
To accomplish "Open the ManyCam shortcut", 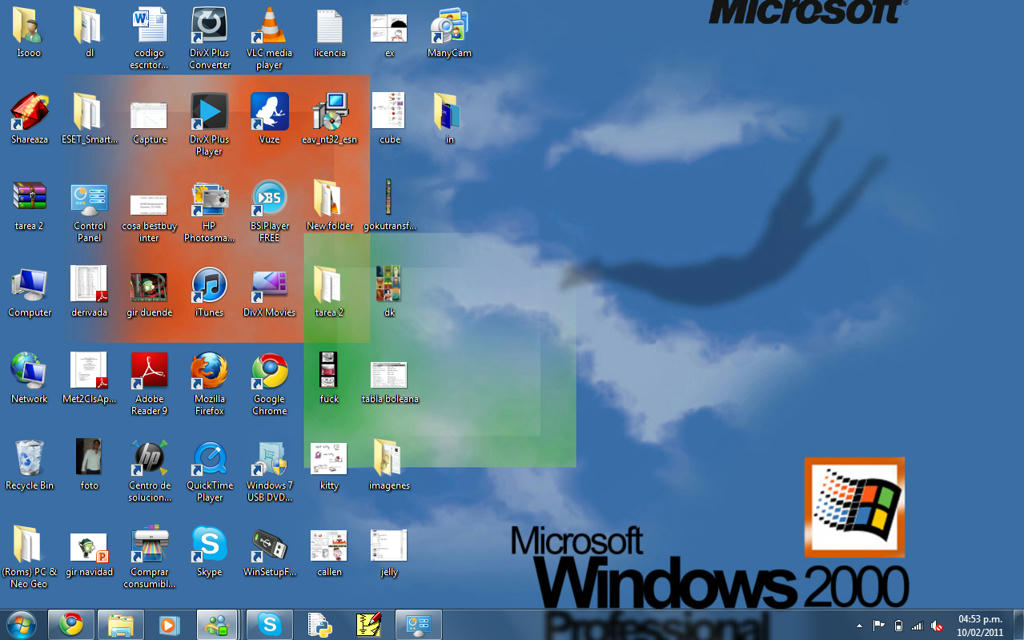I will (x=449, y=28).
